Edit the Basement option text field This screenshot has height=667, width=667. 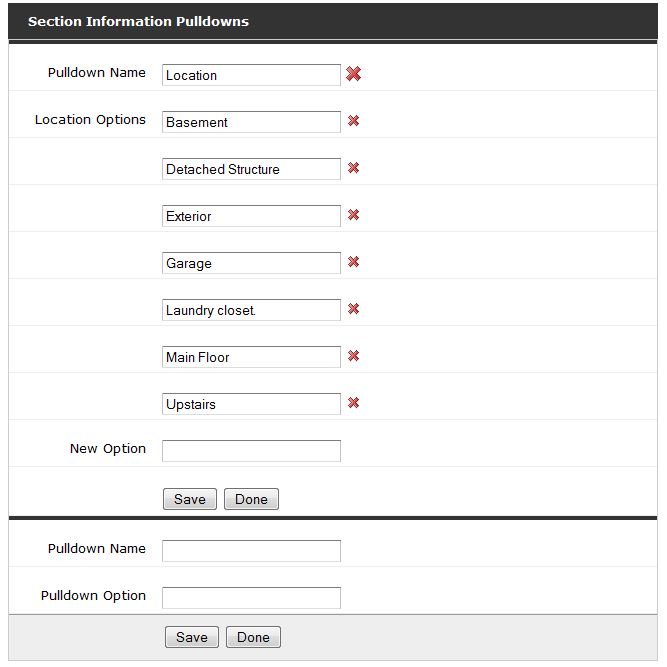[x=251, y=122]
